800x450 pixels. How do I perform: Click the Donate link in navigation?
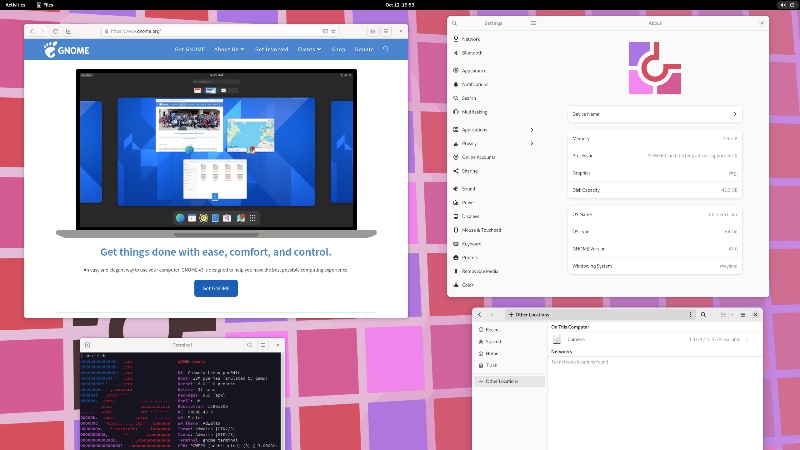363,49
